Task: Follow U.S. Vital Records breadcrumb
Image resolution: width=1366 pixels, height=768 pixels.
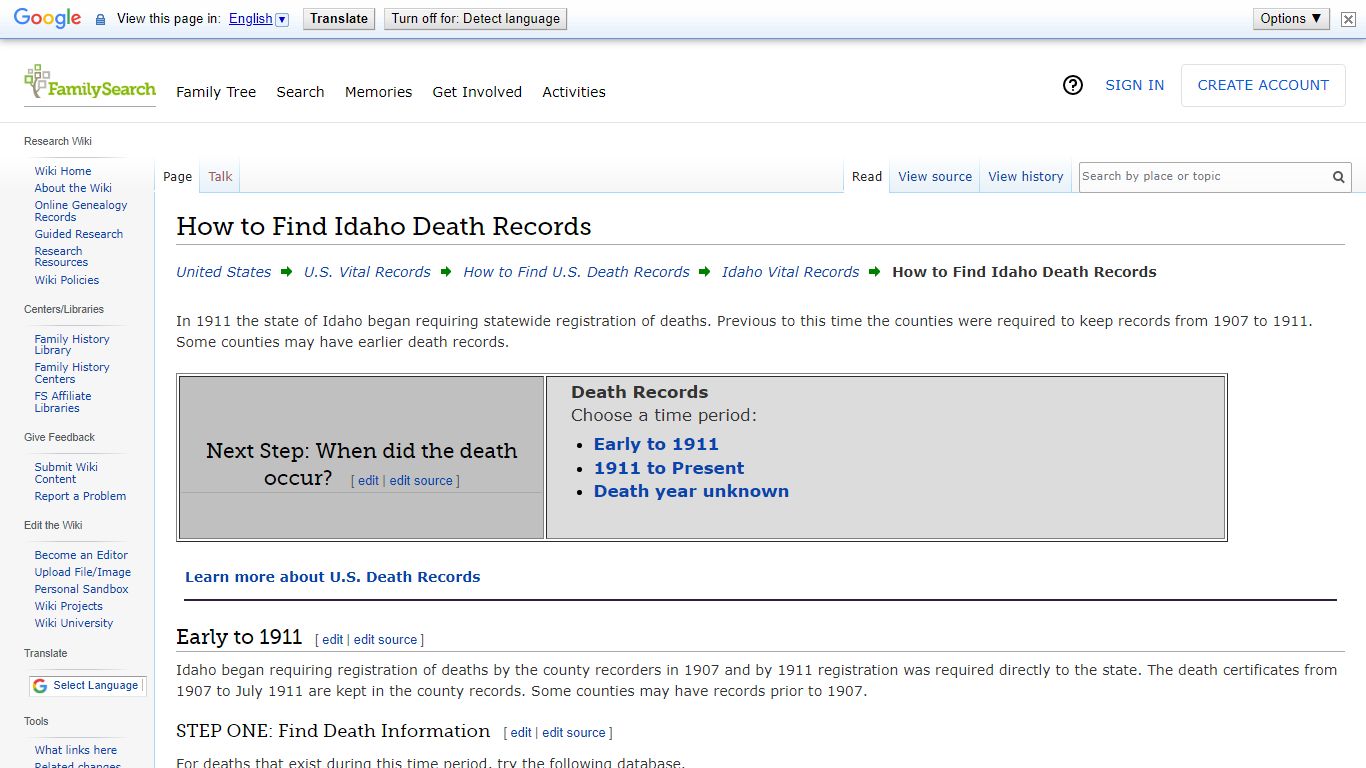Action: pyautogui.click(x=367, y=272)
